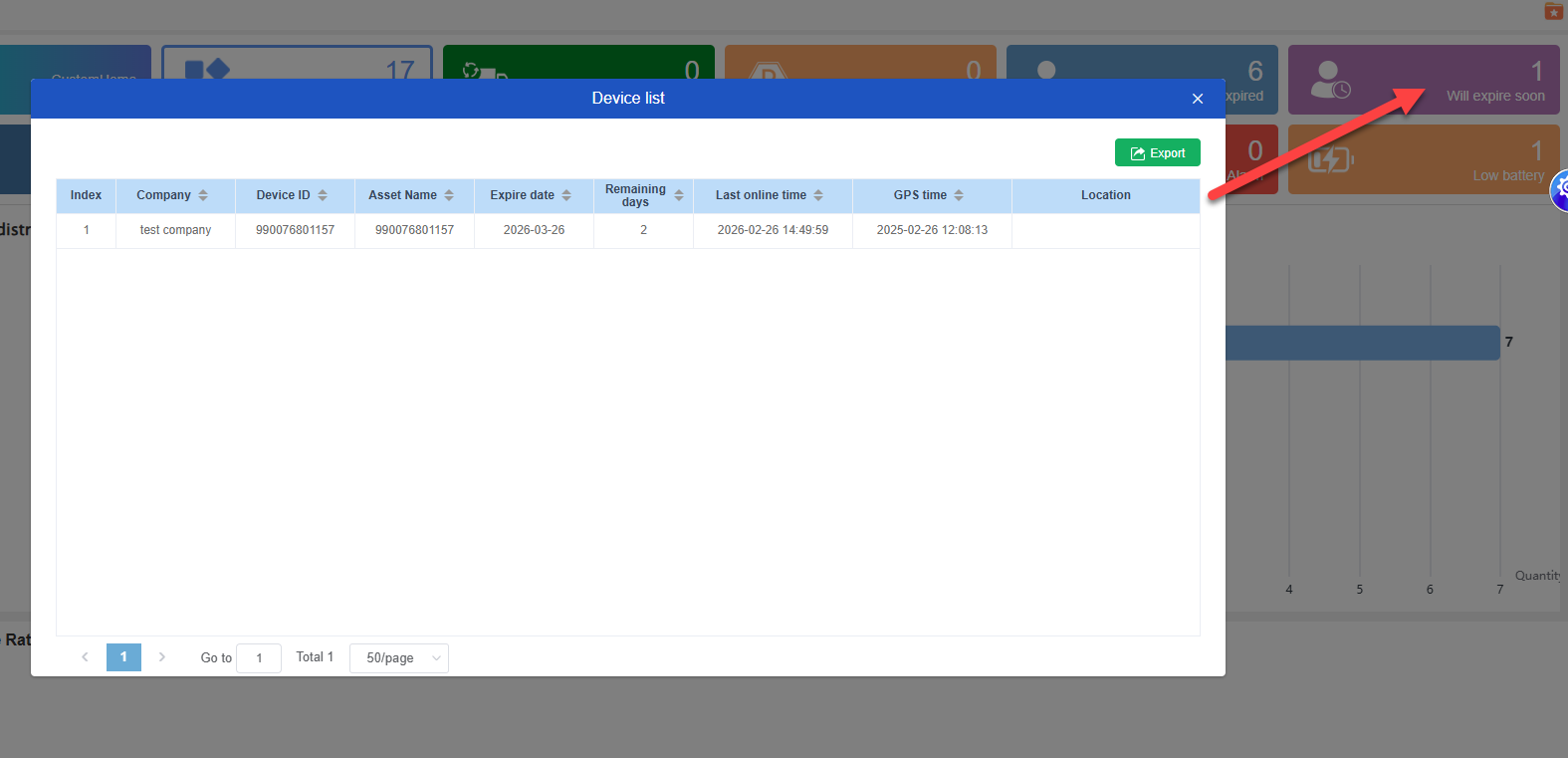The width and height of the screenshot is (1568, 758).
Task: Click the 'Will expire soon' label
Action: pos(1495,97)
